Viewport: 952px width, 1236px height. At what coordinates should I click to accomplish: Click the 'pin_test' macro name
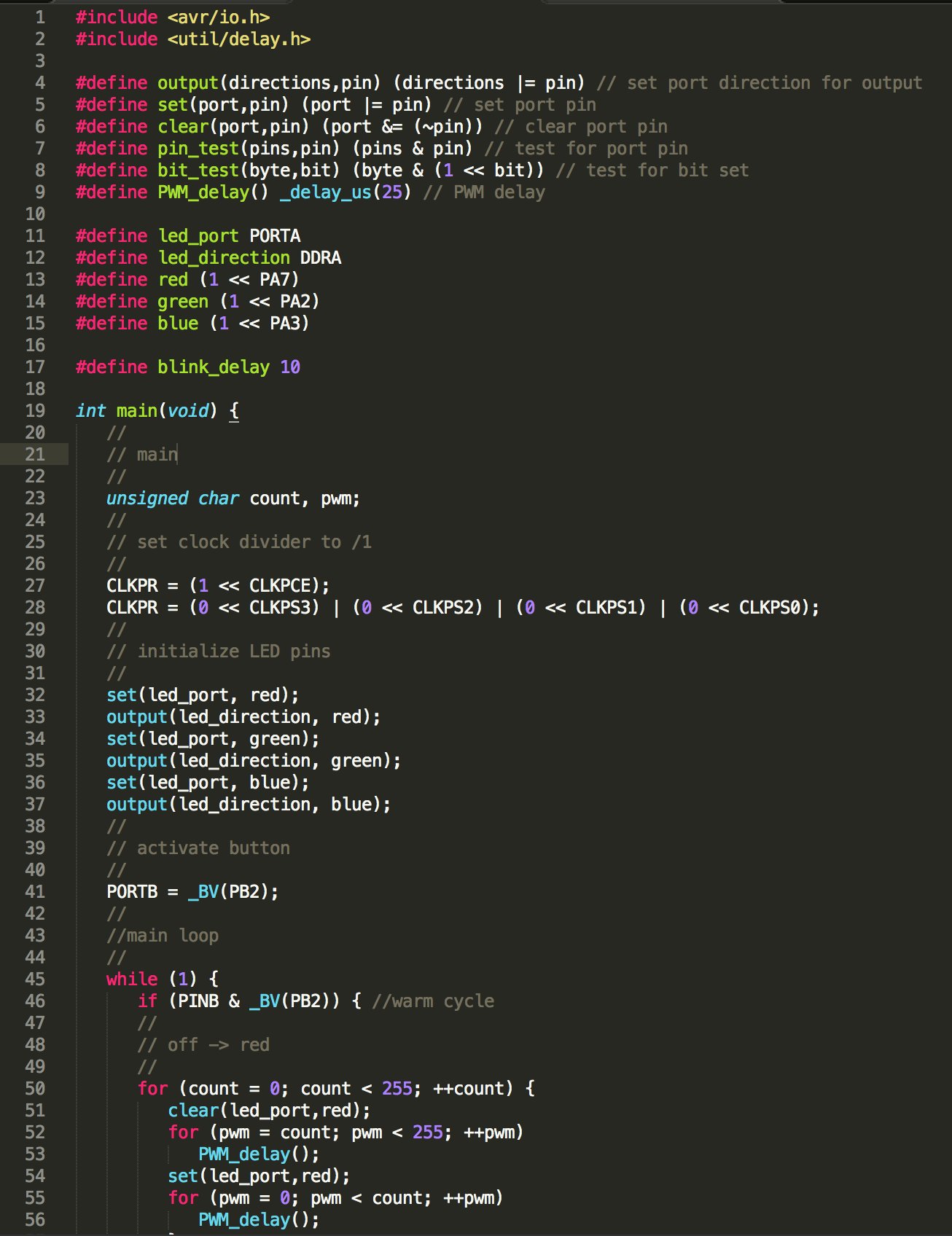(198, 149)
